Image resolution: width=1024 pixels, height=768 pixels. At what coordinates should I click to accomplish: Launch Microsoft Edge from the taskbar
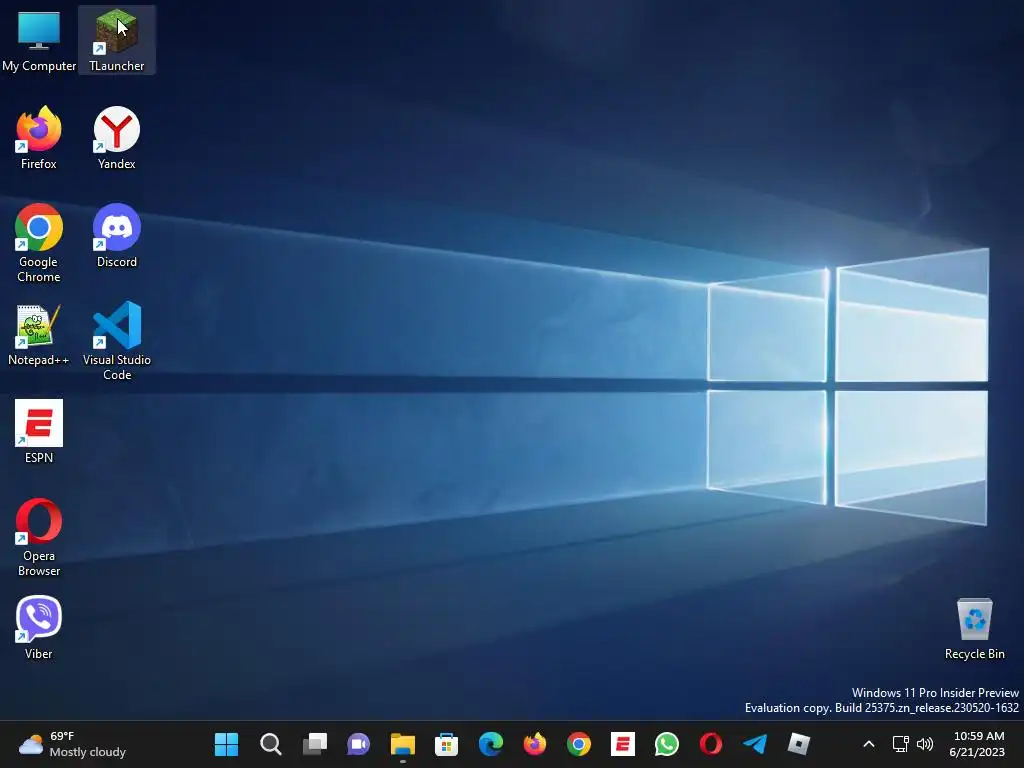(490, 744)
